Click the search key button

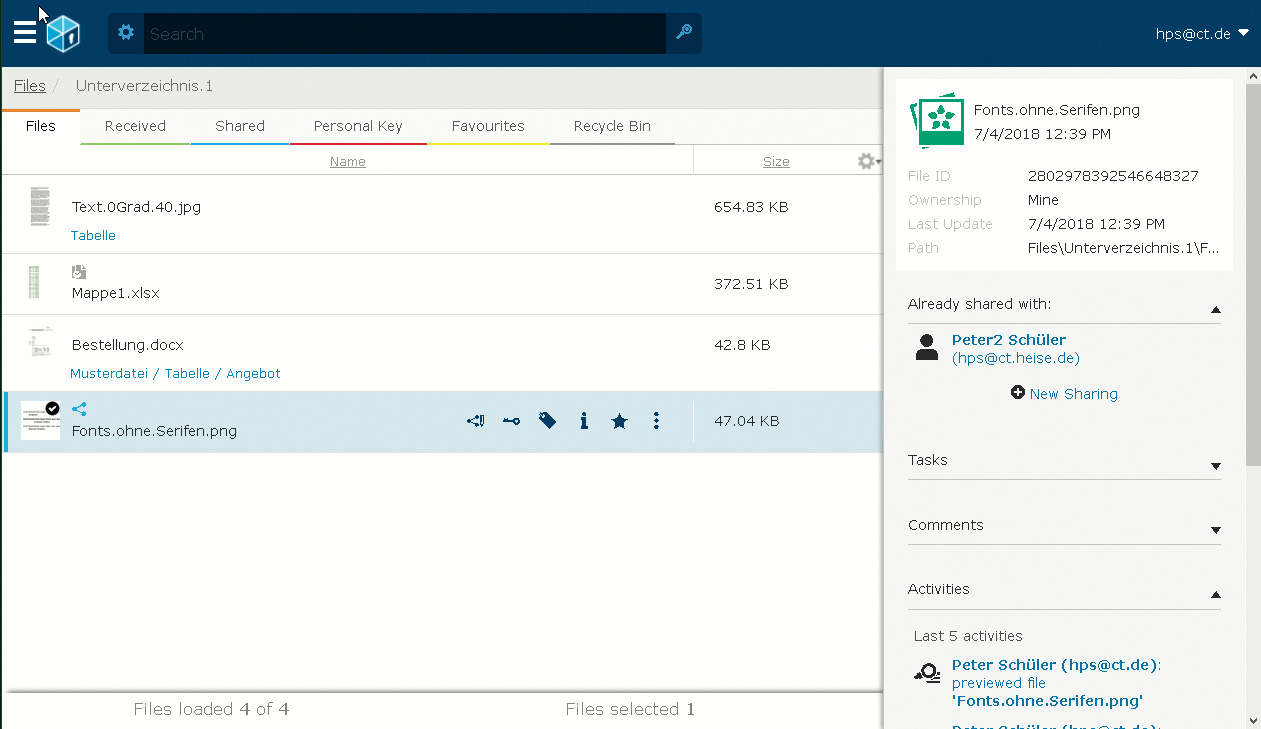tap(684, 33)
